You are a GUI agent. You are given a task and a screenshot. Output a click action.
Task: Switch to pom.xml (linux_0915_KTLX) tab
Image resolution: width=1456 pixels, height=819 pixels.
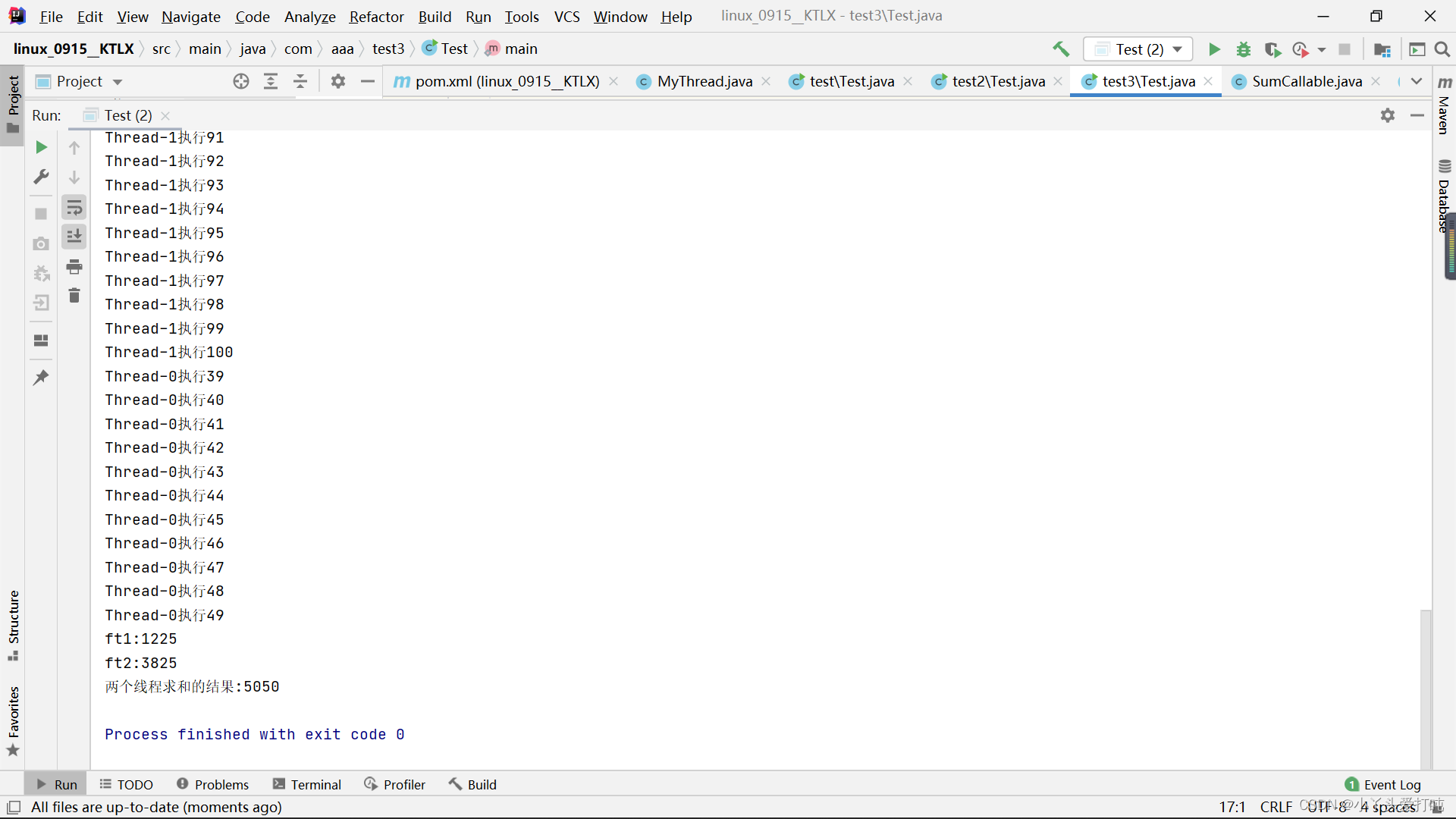507,81
